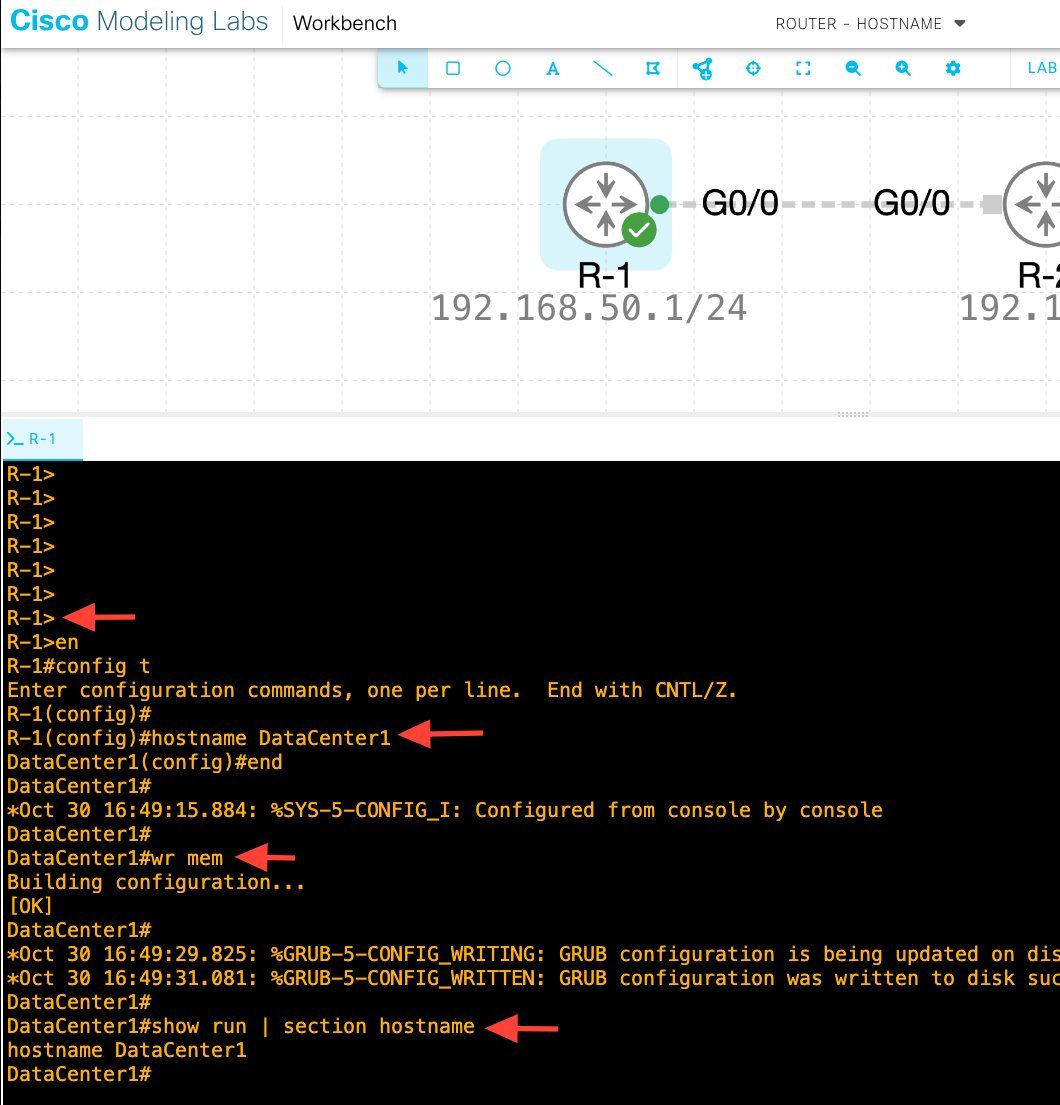Image resolution: width=1060 pixels, height=1105 pixels.
Task: Select the text annotation tool
Action: click(x=553, y=68)
